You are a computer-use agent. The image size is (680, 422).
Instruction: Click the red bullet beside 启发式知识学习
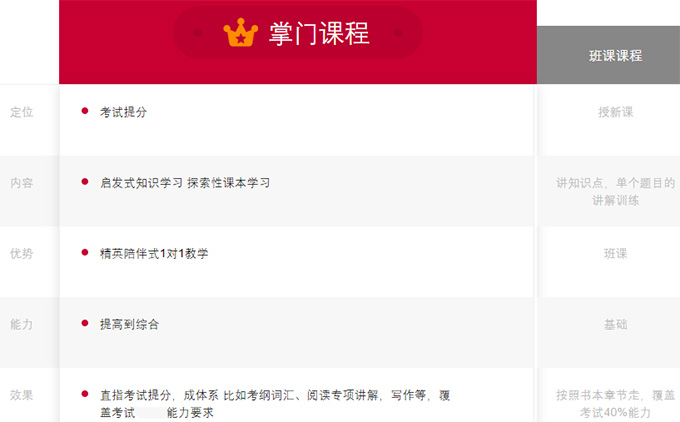click(x=85, y=182)
